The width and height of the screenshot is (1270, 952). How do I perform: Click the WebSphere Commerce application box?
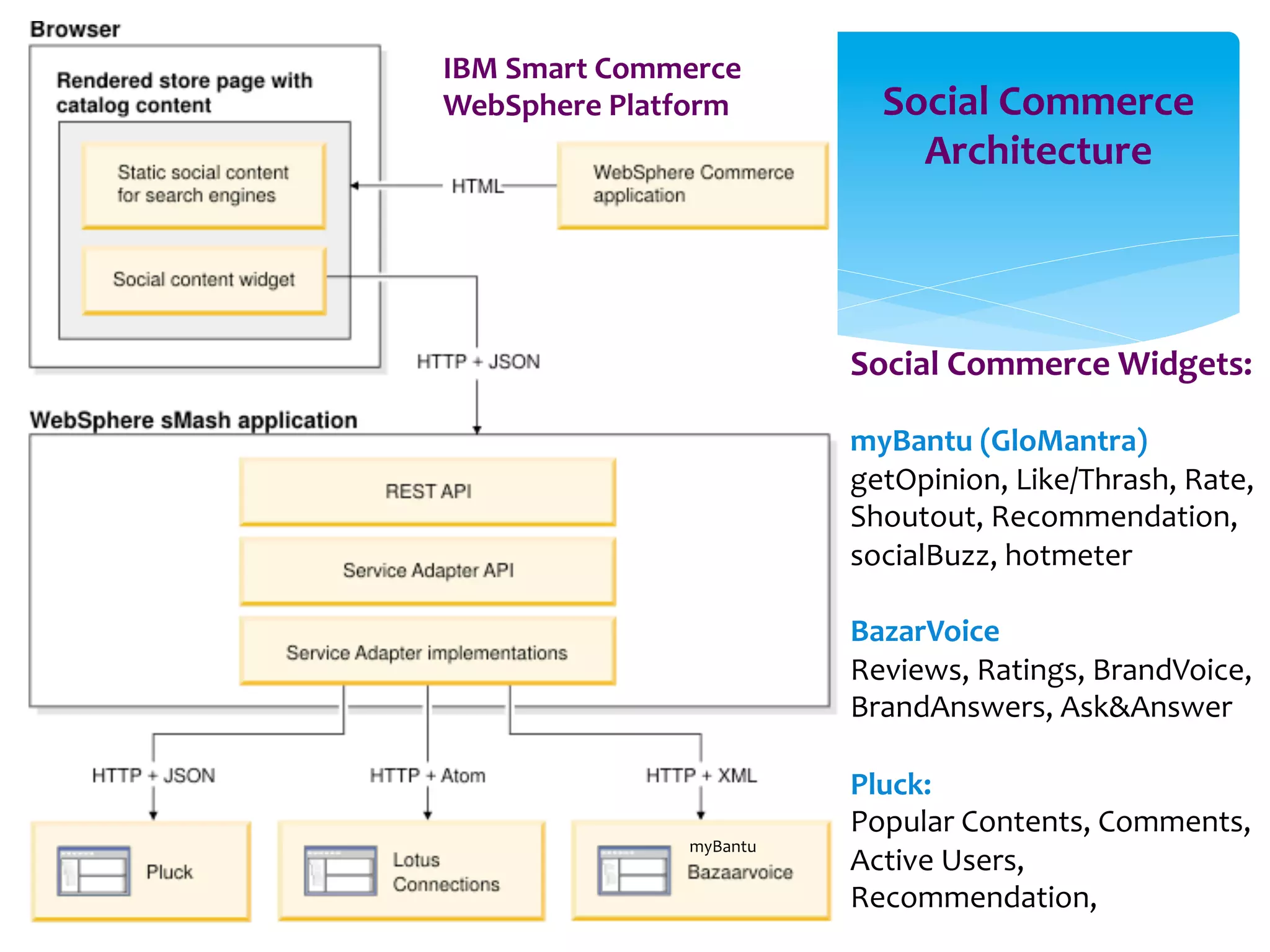click(x=693, y=185)
